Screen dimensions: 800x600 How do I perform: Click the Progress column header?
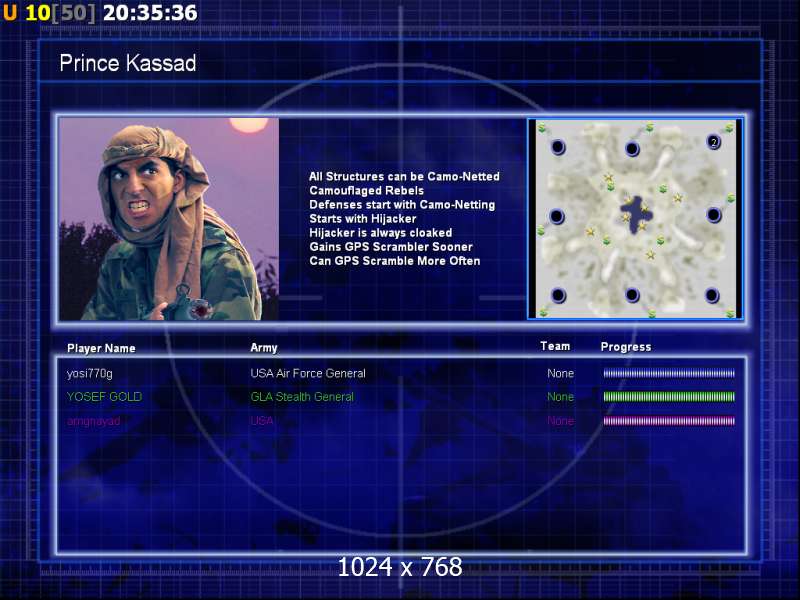tap(626, 347)
